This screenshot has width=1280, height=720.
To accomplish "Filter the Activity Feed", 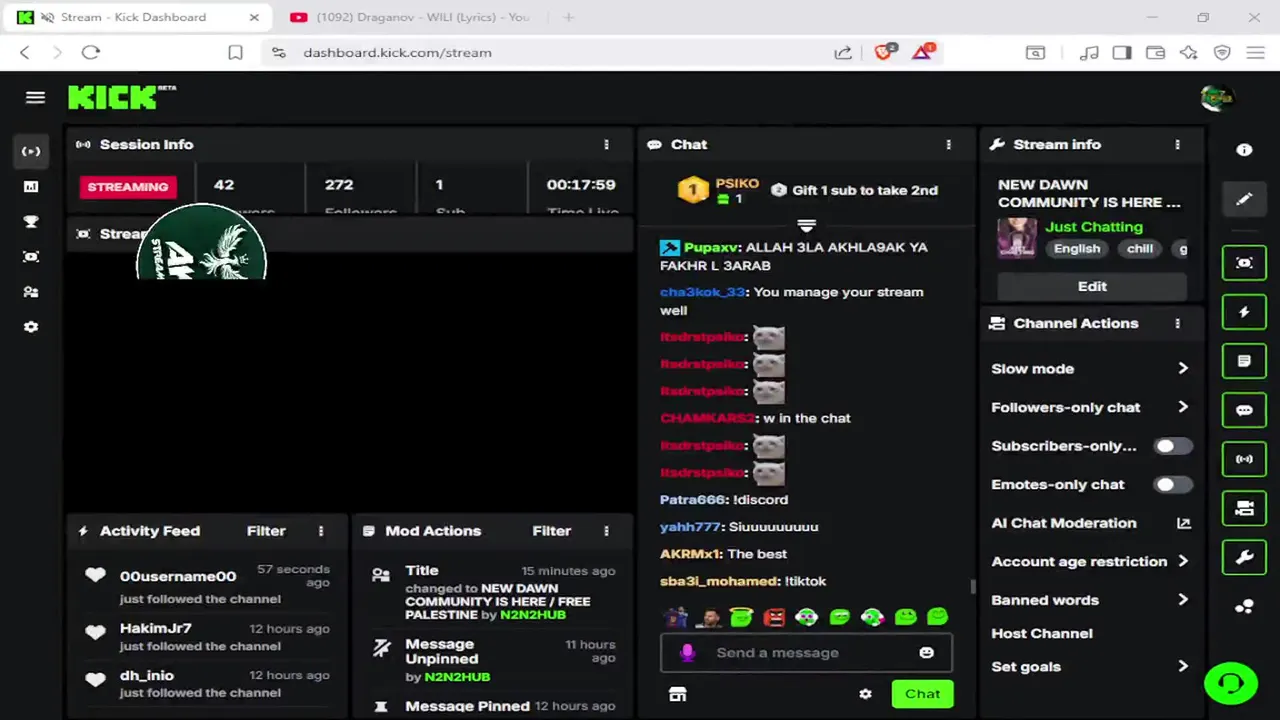I will [266, 531].
